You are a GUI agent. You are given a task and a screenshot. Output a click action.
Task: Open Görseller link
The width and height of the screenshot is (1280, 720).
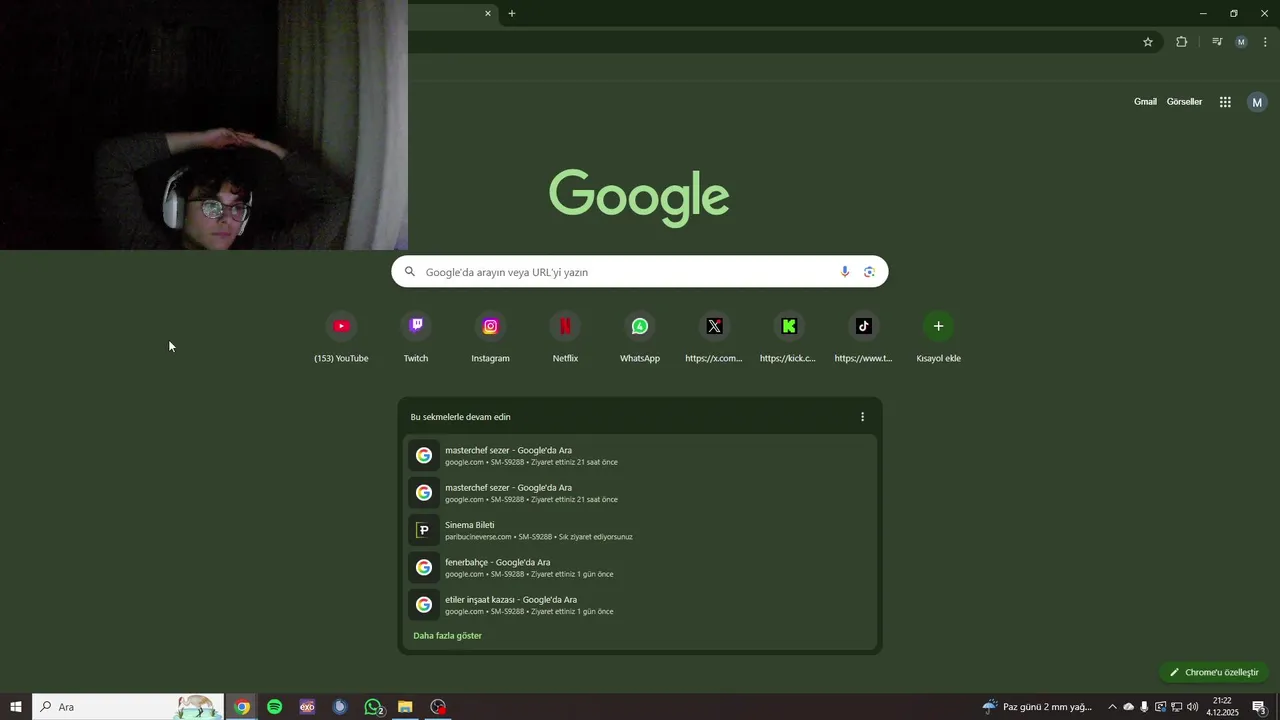click(1184, 102)
